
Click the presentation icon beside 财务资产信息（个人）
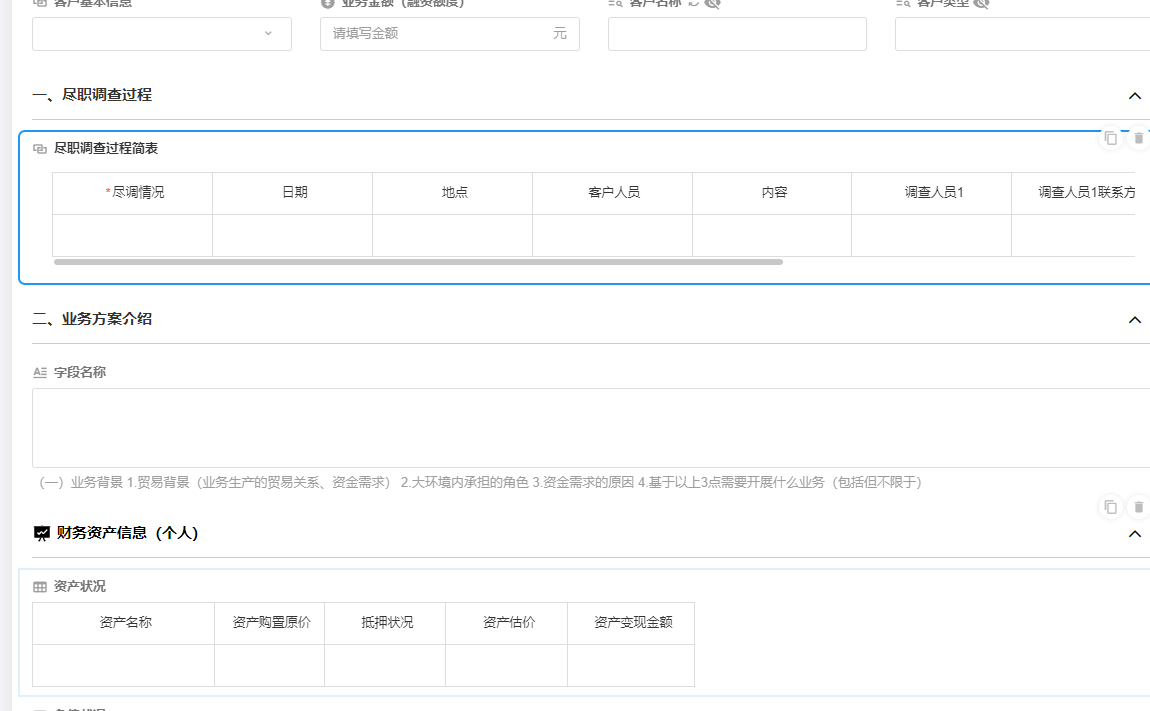point(41,534)
